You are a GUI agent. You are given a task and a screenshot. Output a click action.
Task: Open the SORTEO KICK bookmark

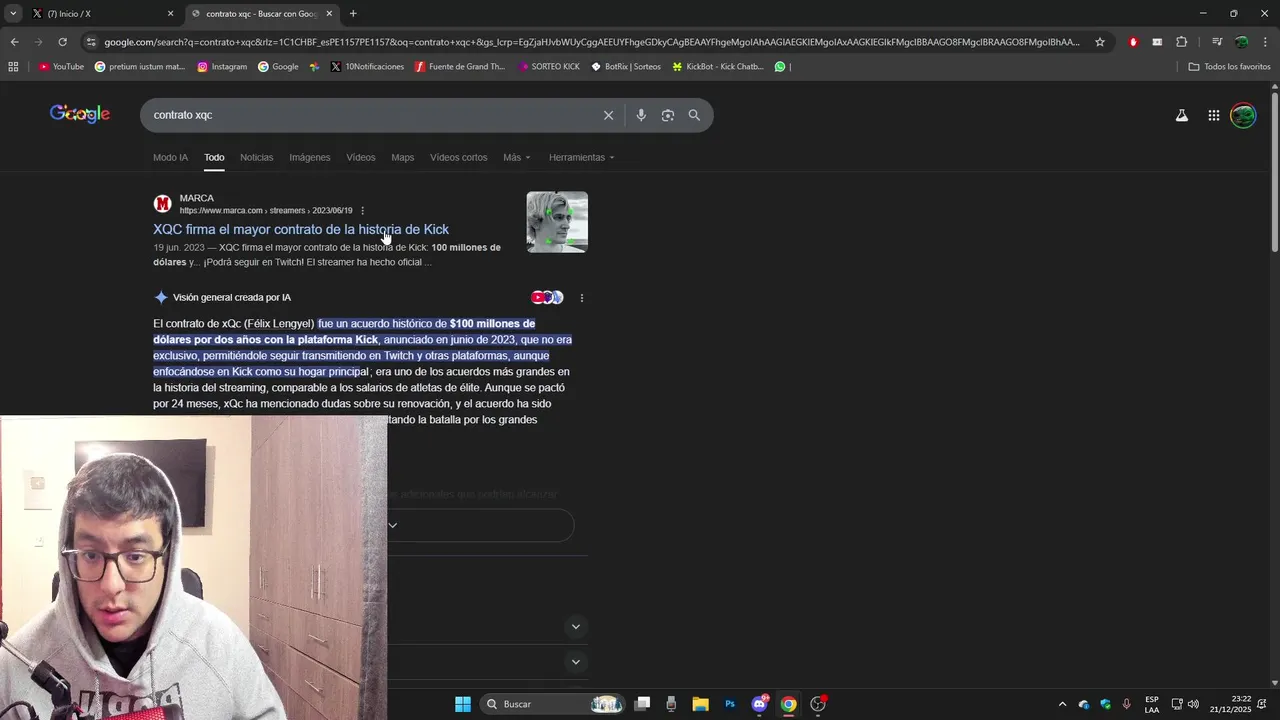pyautogui.click(x=548, y=67)
